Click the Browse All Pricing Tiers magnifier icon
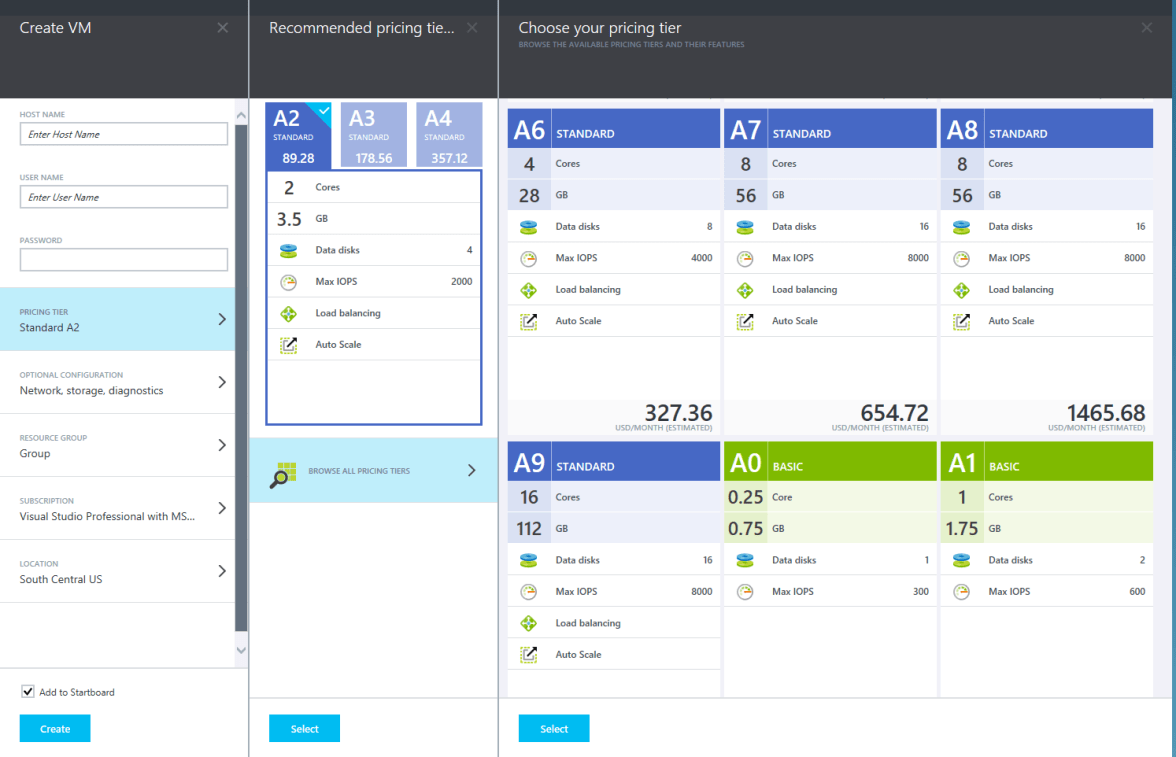The width and height of the screenshot is (1176, 757). [x=284, y=475]
